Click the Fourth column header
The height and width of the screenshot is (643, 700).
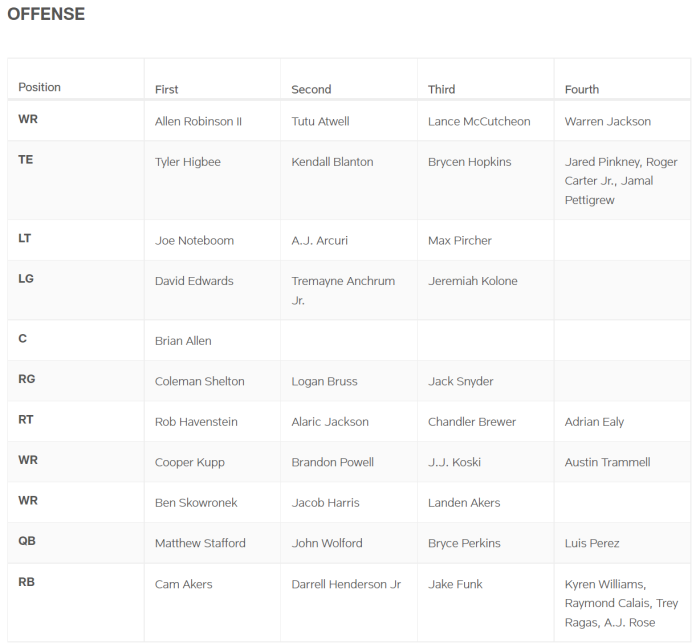pos(582,90)
